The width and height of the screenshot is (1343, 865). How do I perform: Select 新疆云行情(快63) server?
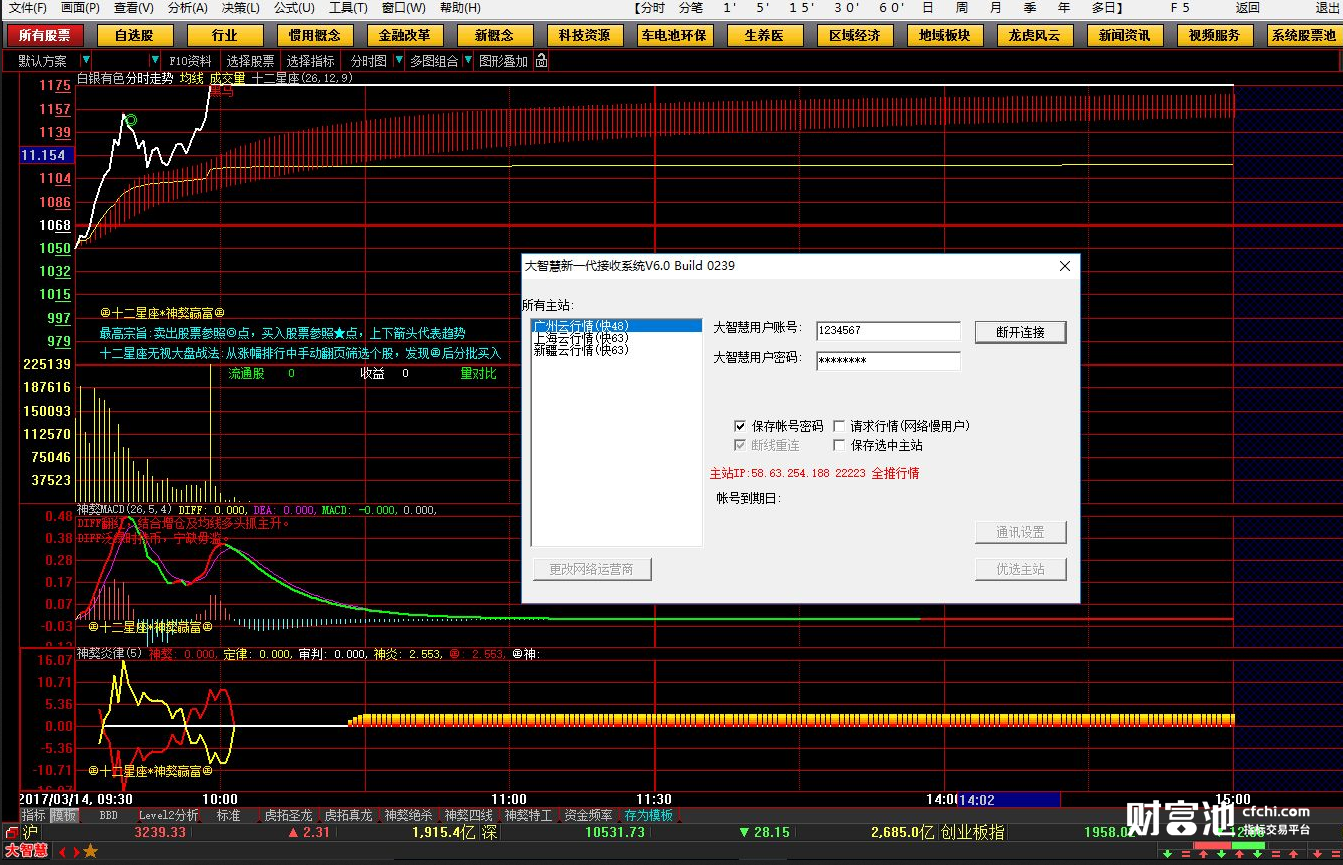617,350
